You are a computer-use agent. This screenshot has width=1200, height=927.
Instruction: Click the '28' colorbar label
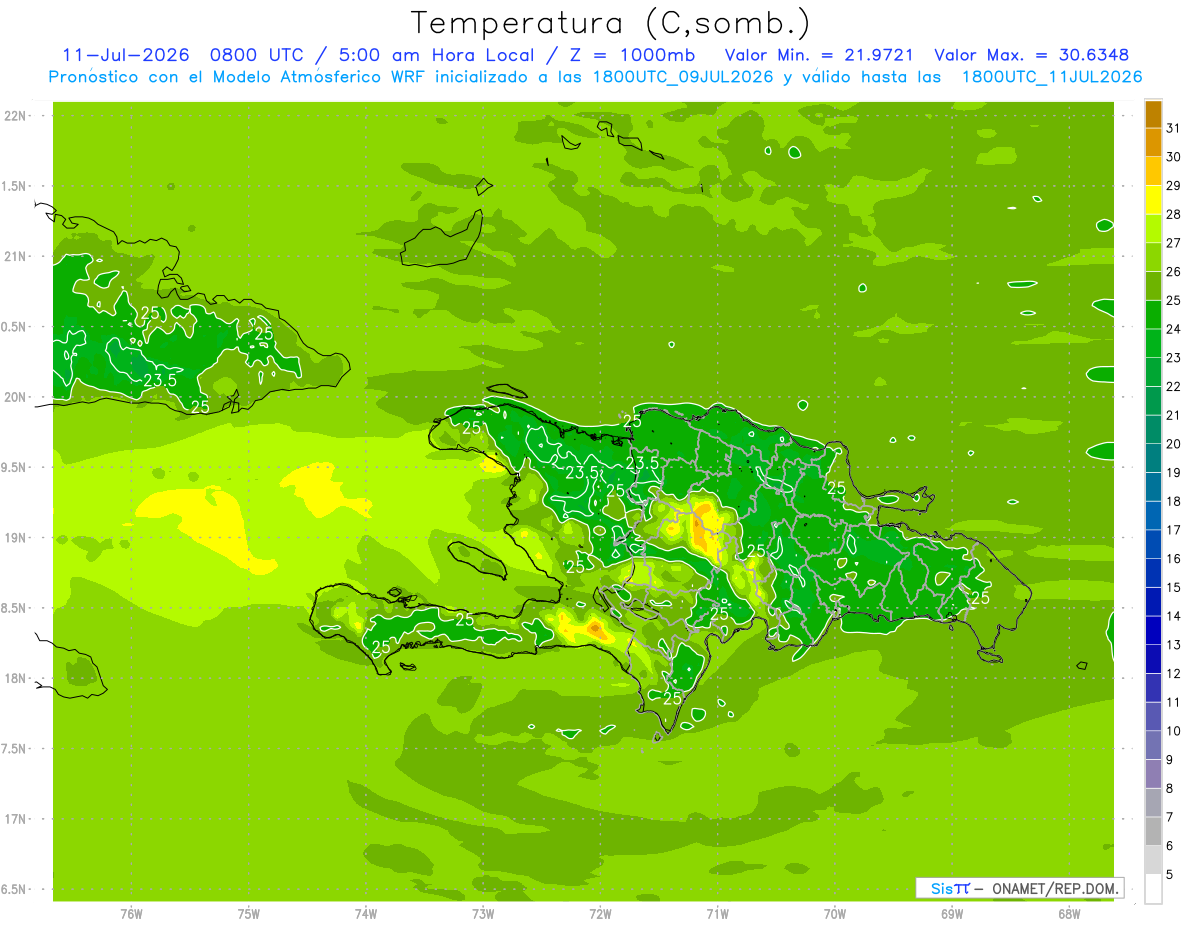pos(1173,214)
